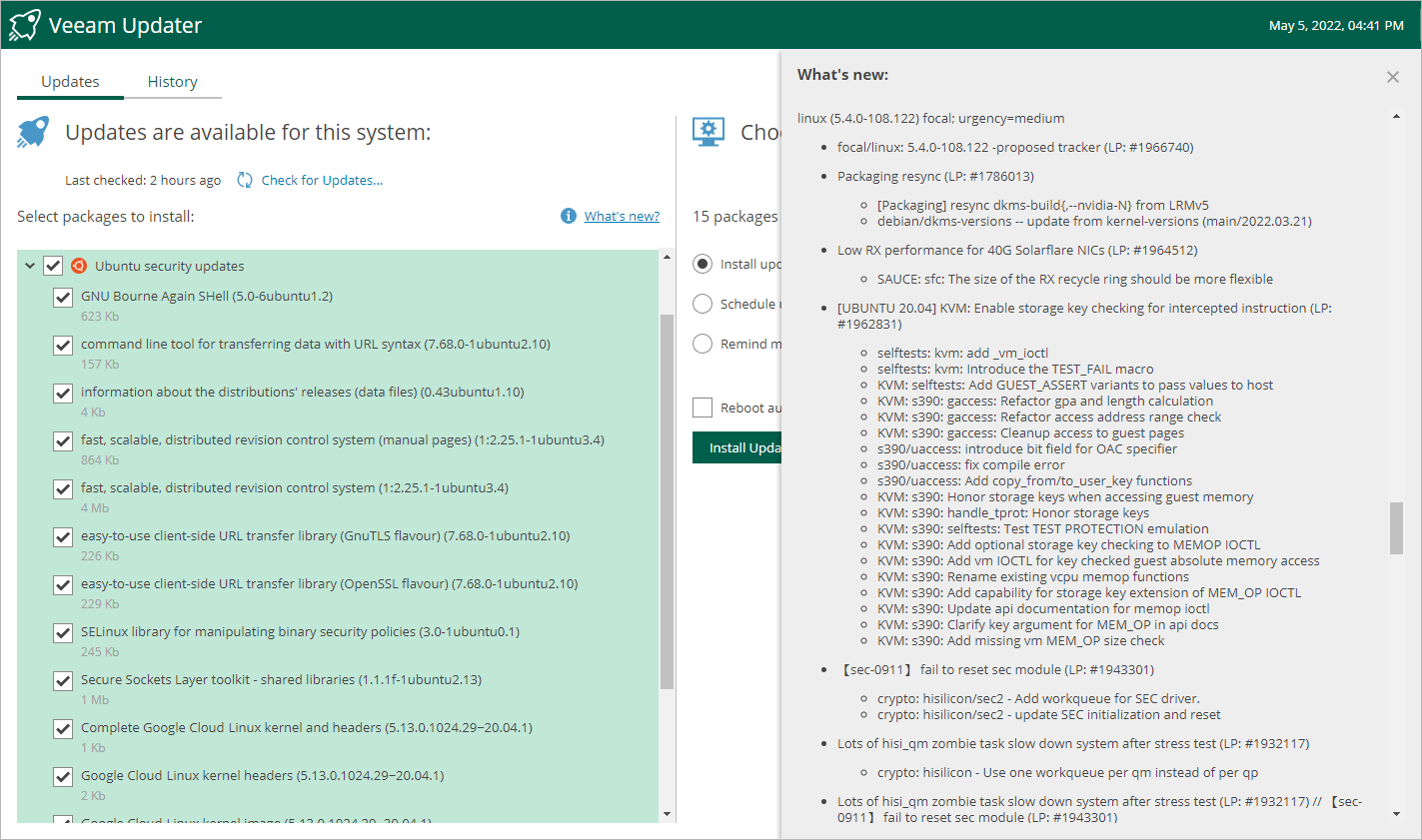This screenshot has height=840, width=1422.
Task: Click 's390/uaccess: fix compile error' line
Action: tap(971, 464)
